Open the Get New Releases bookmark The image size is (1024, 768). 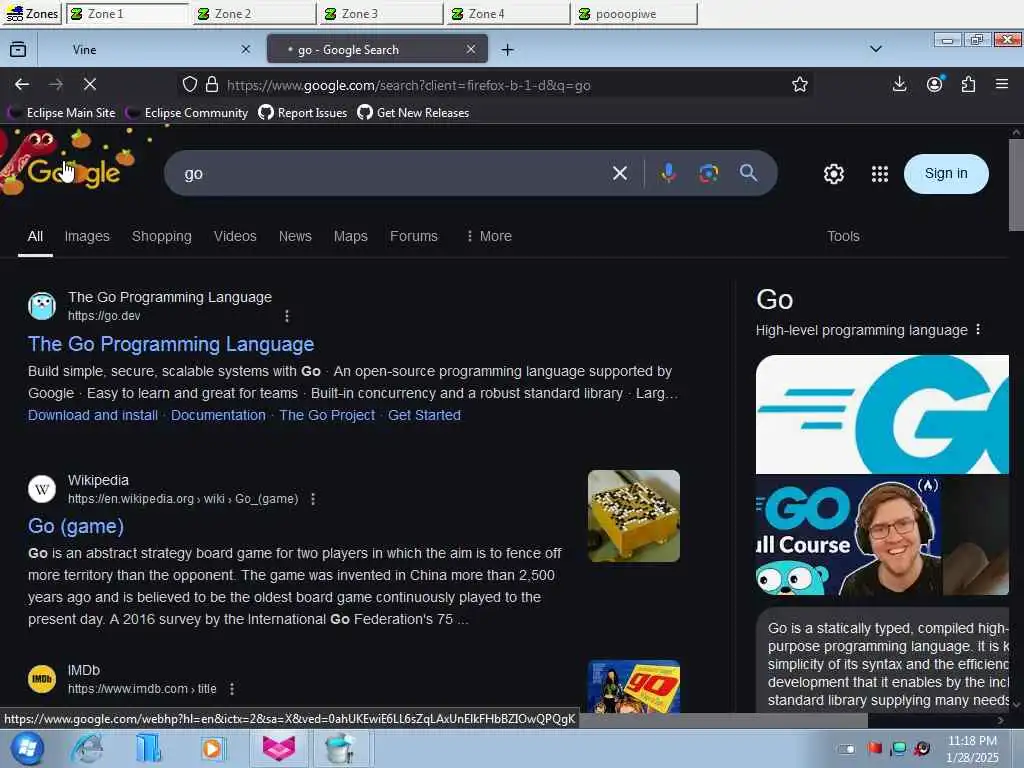(x=413, y=113)
